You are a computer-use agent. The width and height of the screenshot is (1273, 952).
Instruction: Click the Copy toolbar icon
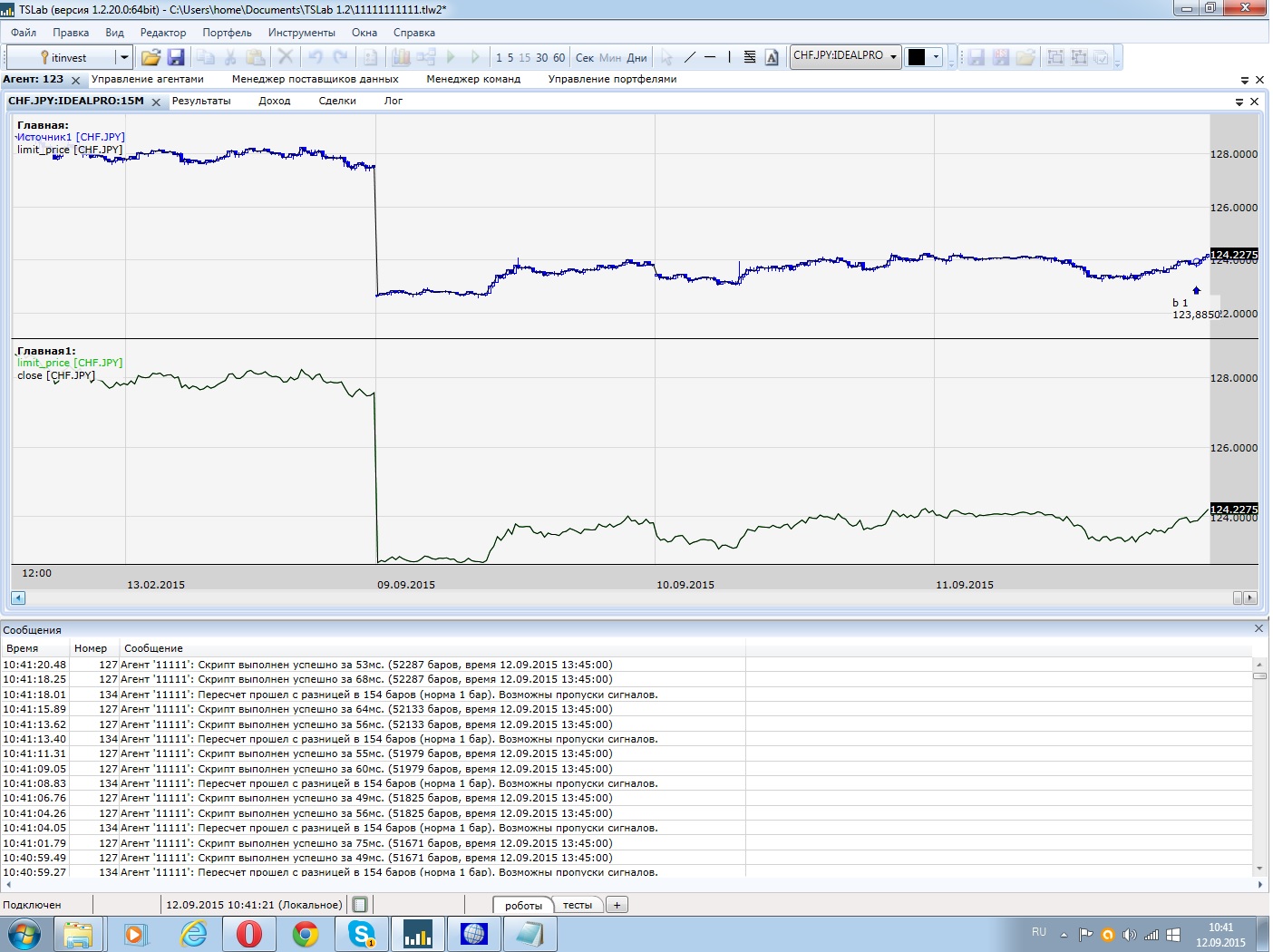coord(206,57)
